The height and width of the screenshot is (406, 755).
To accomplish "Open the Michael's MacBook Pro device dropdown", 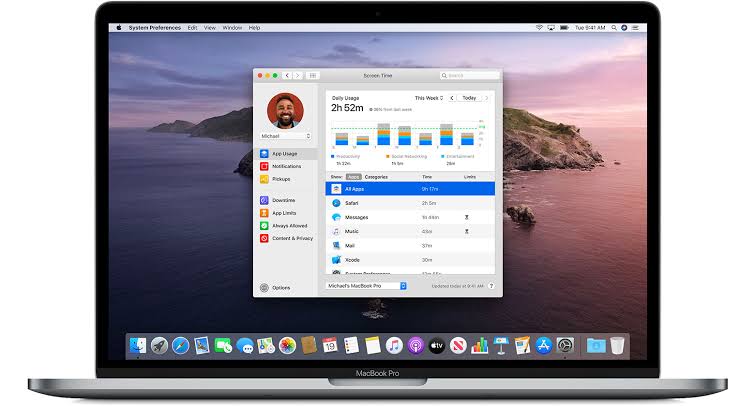I will point(366,286).
